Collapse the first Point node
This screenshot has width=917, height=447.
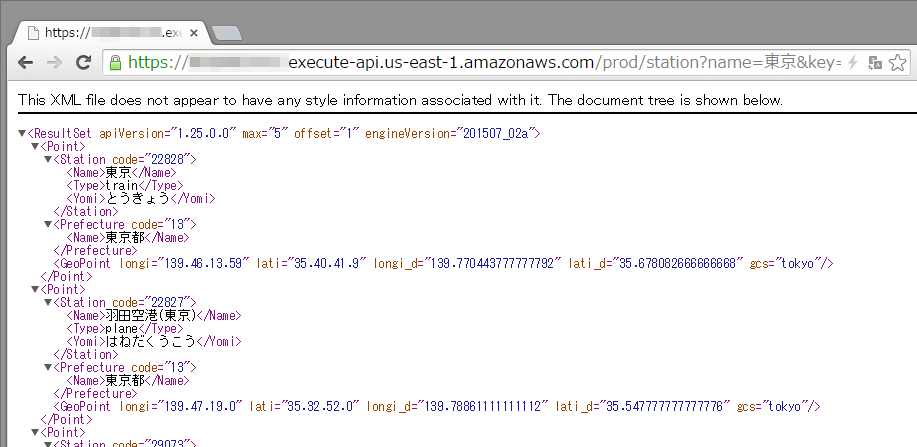(x=35, y=146)
